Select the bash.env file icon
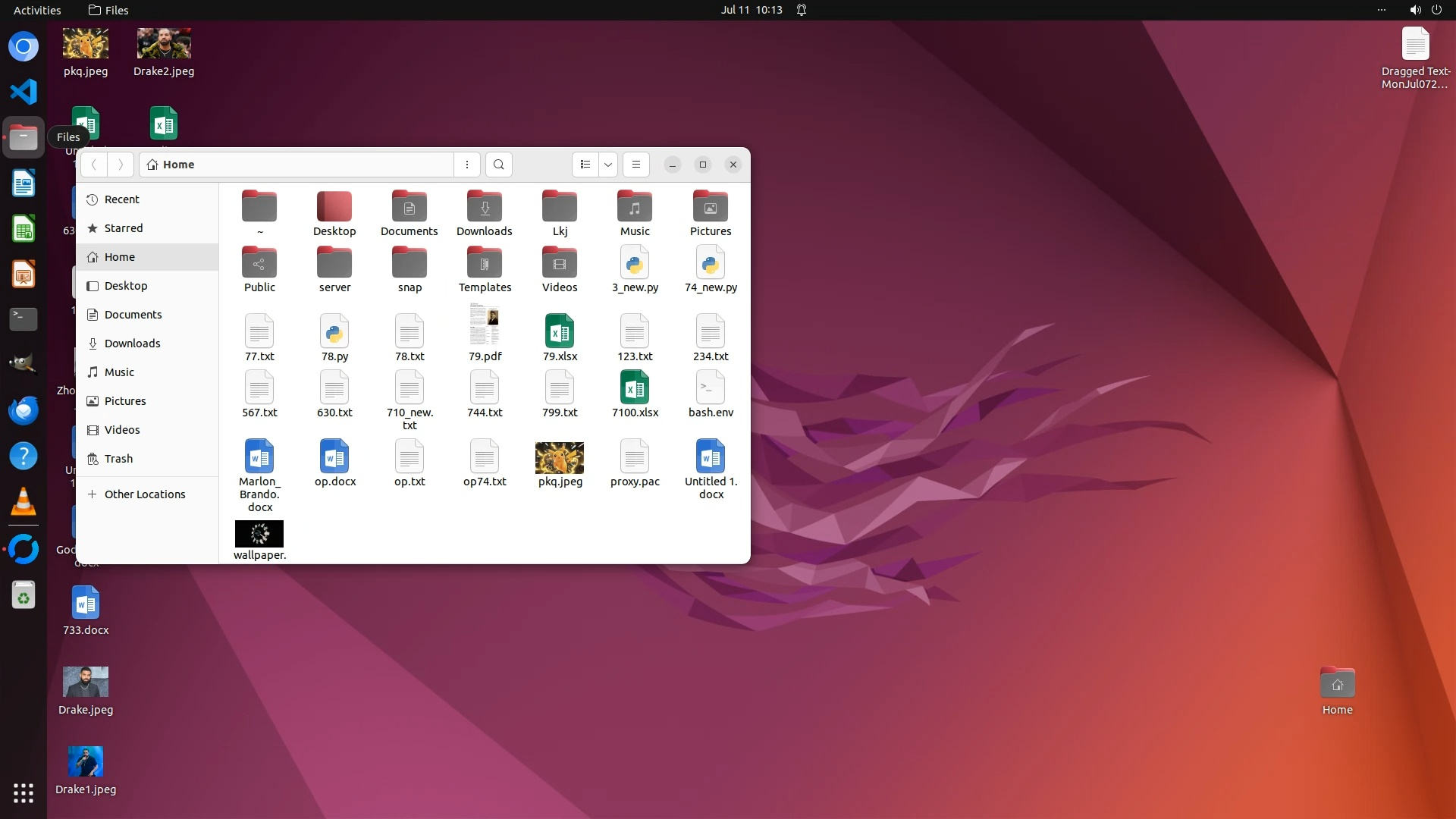Viewport: 1456px width, 819px height. pyautogui.click(x=711, y=388)
